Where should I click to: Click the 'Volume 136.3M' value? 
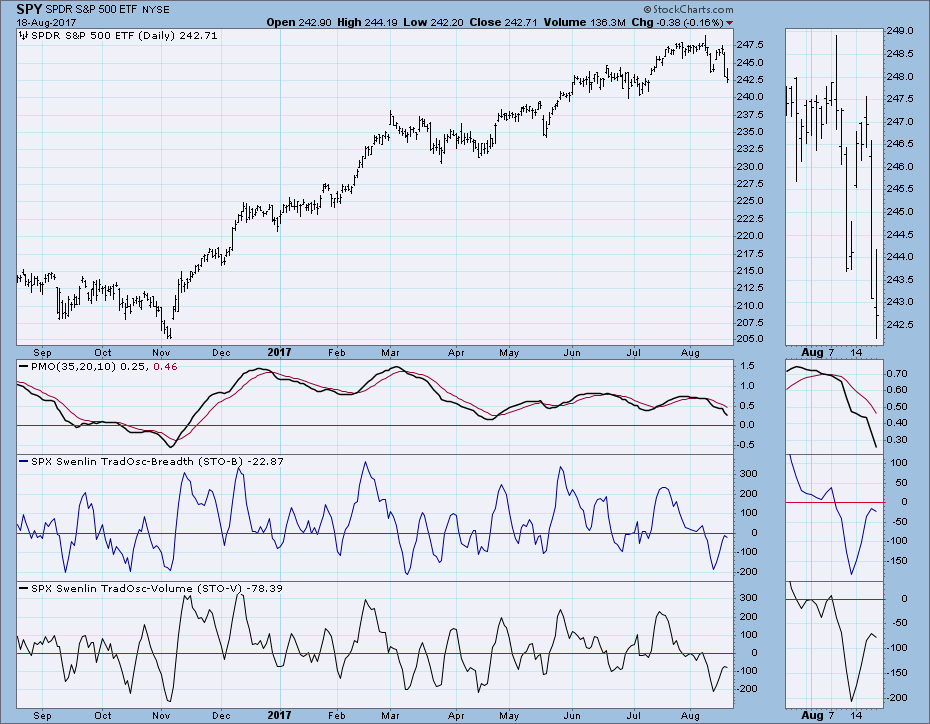click(584, 23)
